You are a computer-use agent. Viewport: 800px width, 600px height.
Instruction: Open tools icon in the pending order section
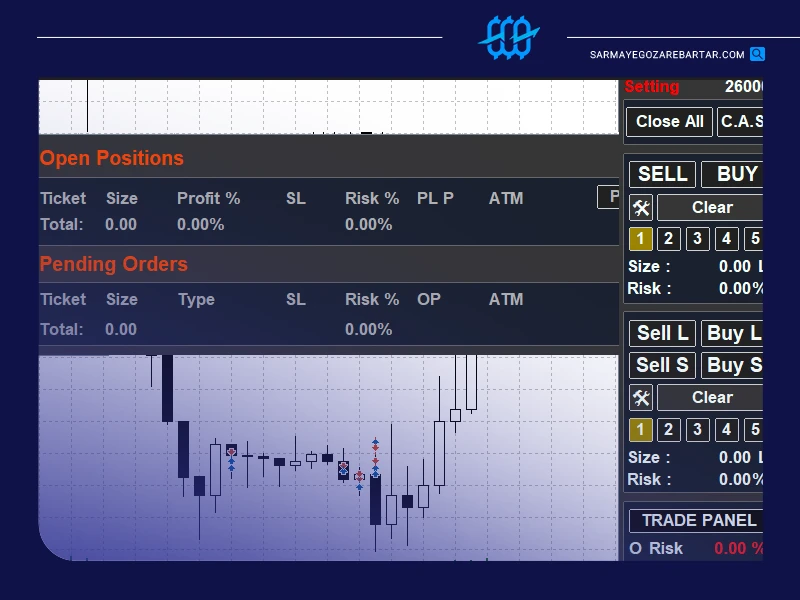[641, 398]
